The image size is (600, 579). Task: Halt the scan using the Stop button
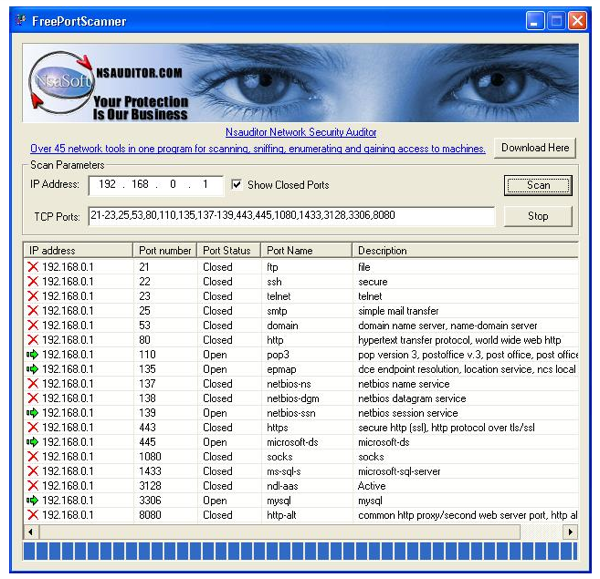[x=538, y=216]
